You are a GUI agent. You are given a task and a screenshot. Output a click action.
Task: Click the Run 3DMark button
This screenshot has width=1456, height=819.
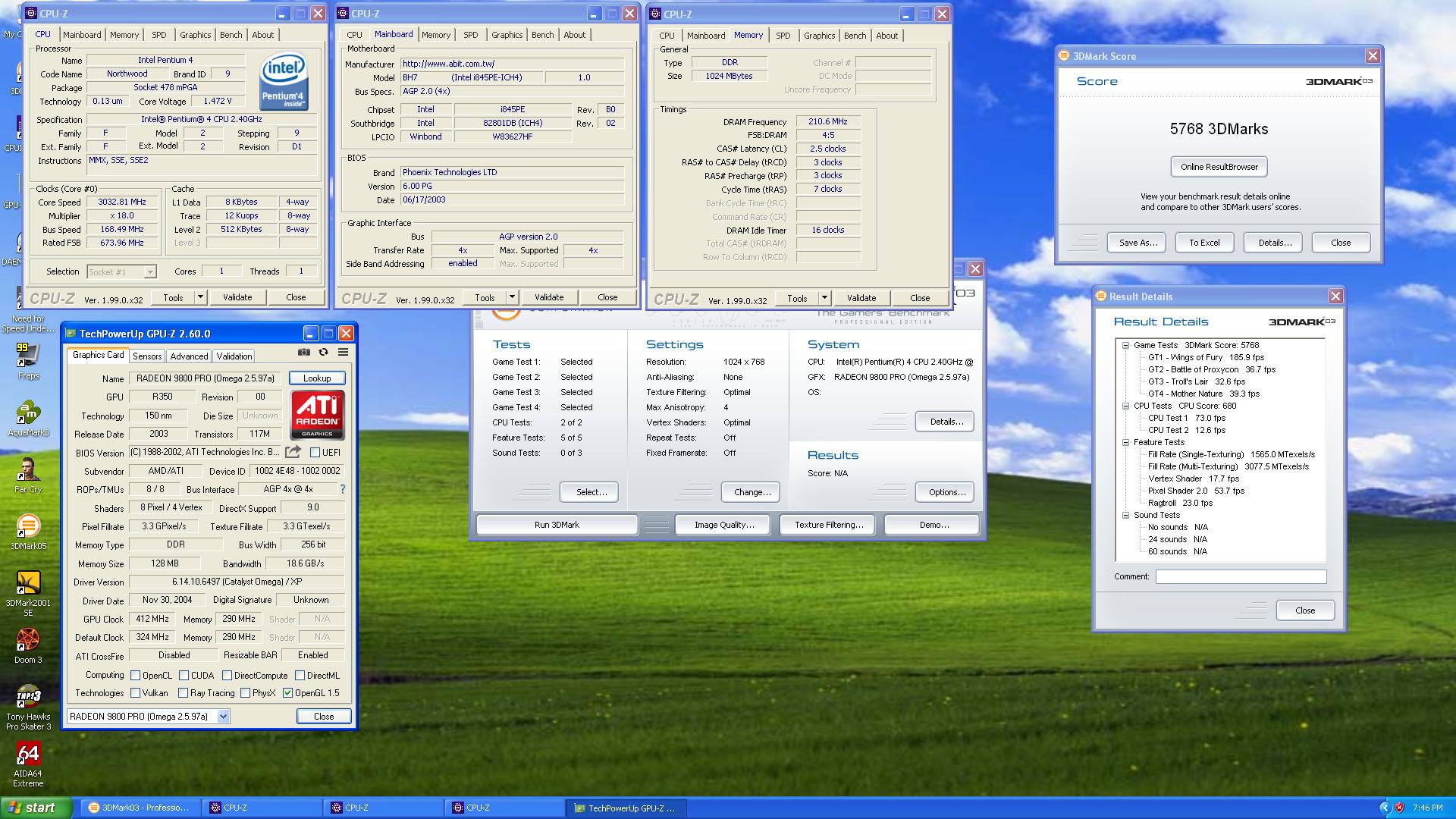coord(557,525)
